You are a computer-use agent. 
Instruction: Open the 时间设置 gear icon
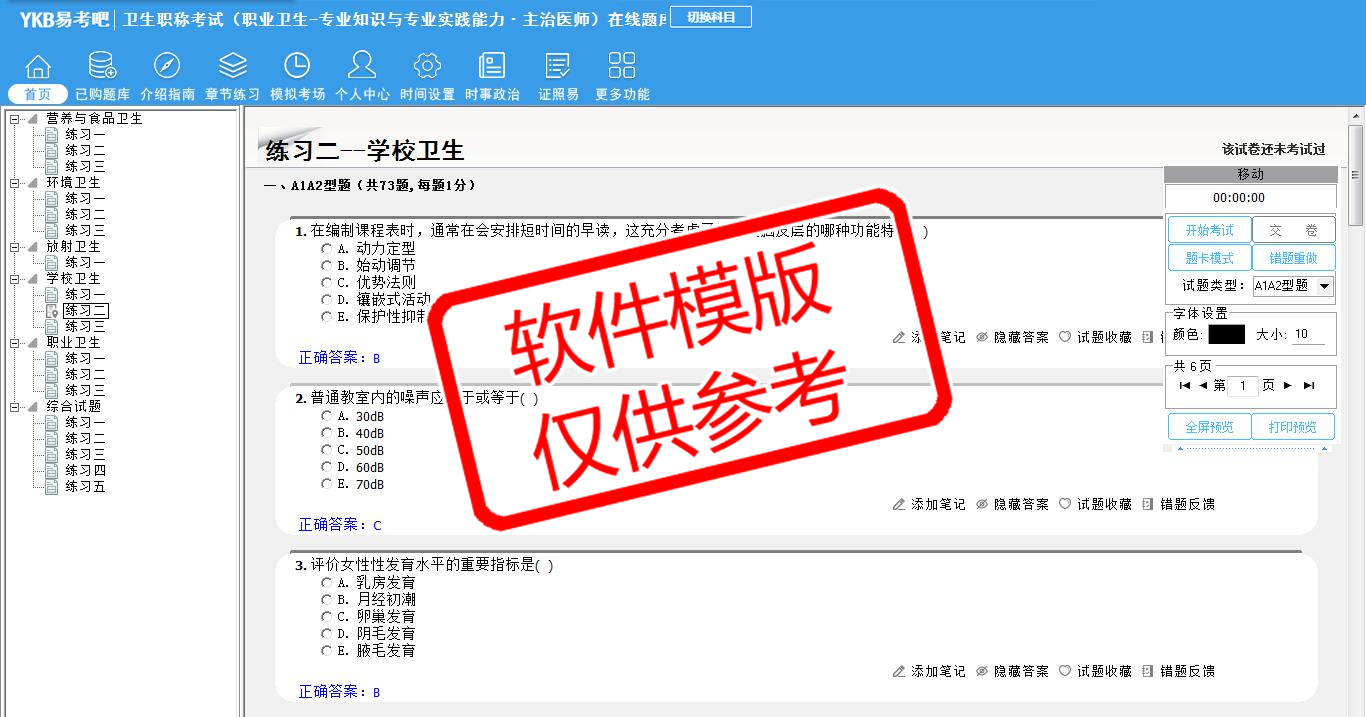click(427, 67)
